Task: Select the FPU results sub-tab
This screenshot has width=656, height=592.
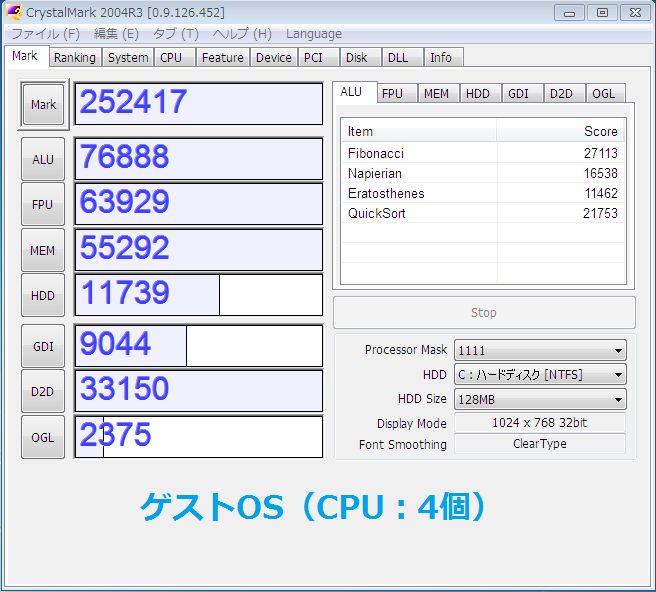Action: (393, 93)
